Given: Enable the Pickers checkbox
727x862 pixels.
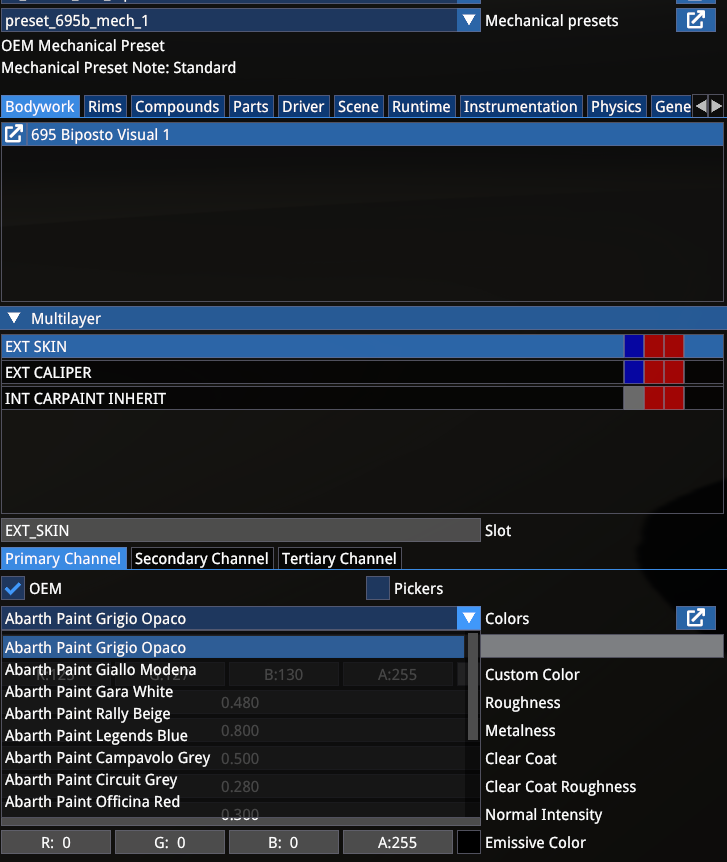Looking at the screenshot, I should [x=378, y=588].
